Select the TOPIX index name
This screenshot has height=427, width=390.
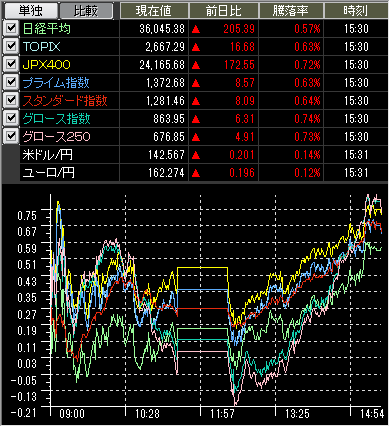[x=42, y=47]
